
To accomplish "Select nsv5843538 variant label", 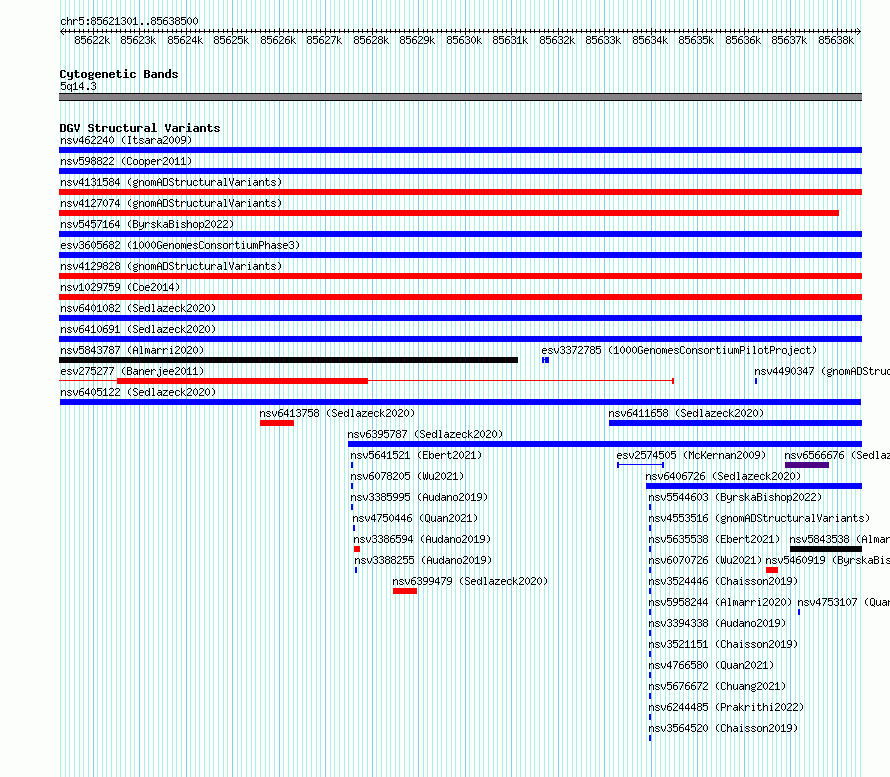I will click(839, 539).
